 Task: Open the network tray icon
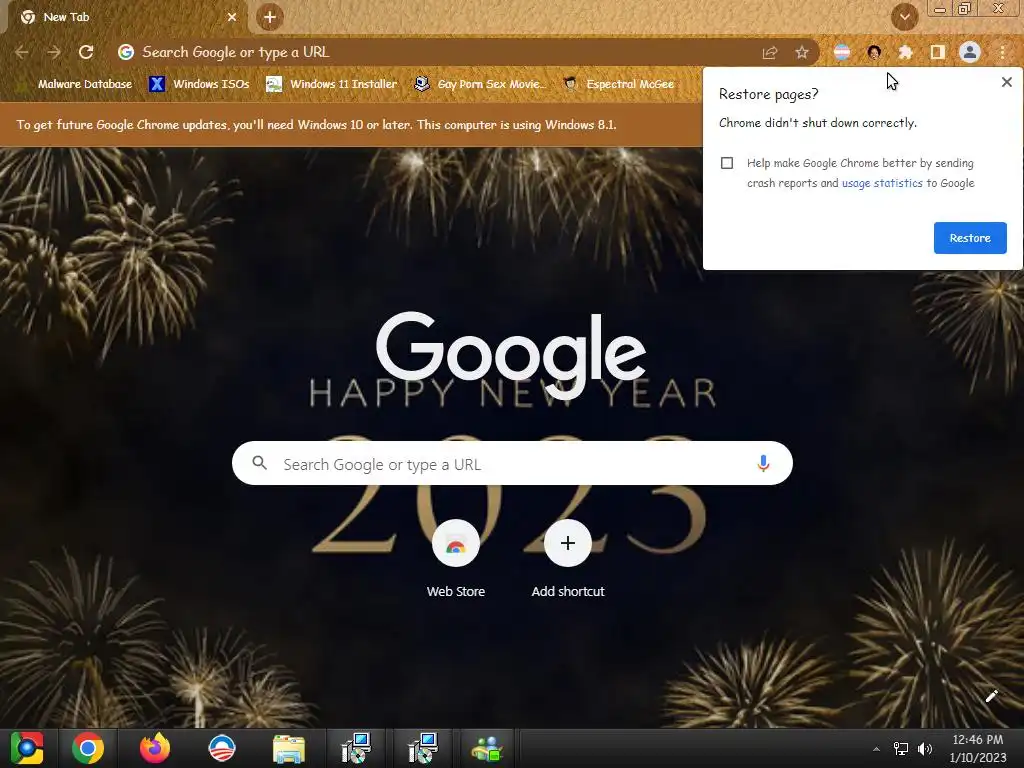[x=901, y=749]
